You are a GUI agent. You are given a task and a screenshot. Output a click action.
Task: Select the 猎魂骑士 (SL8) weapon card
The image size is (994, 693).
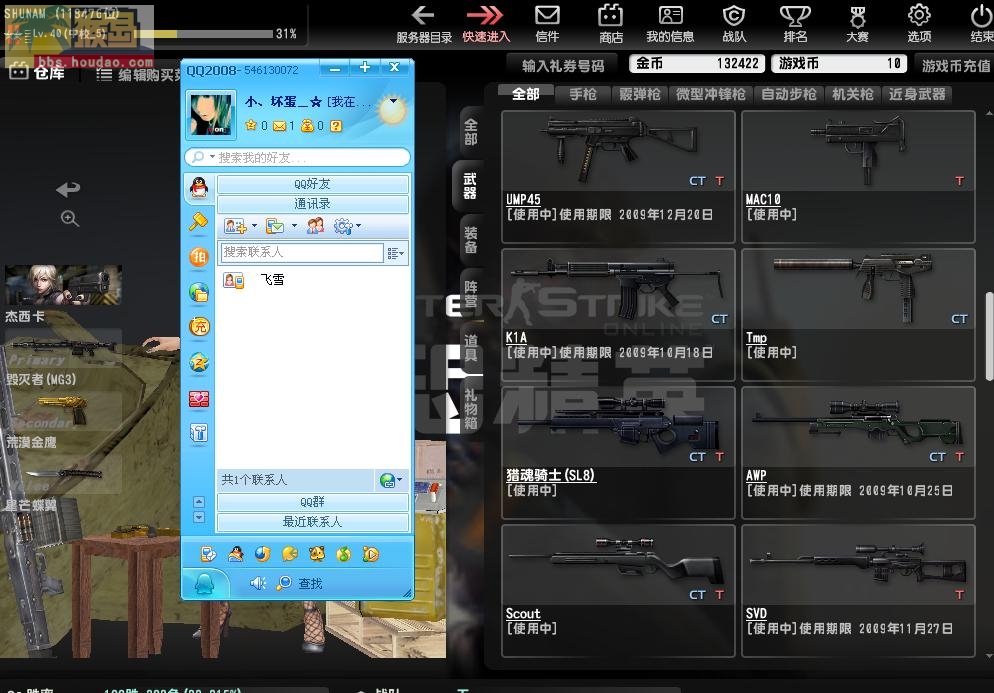click(x=618, y=453)
